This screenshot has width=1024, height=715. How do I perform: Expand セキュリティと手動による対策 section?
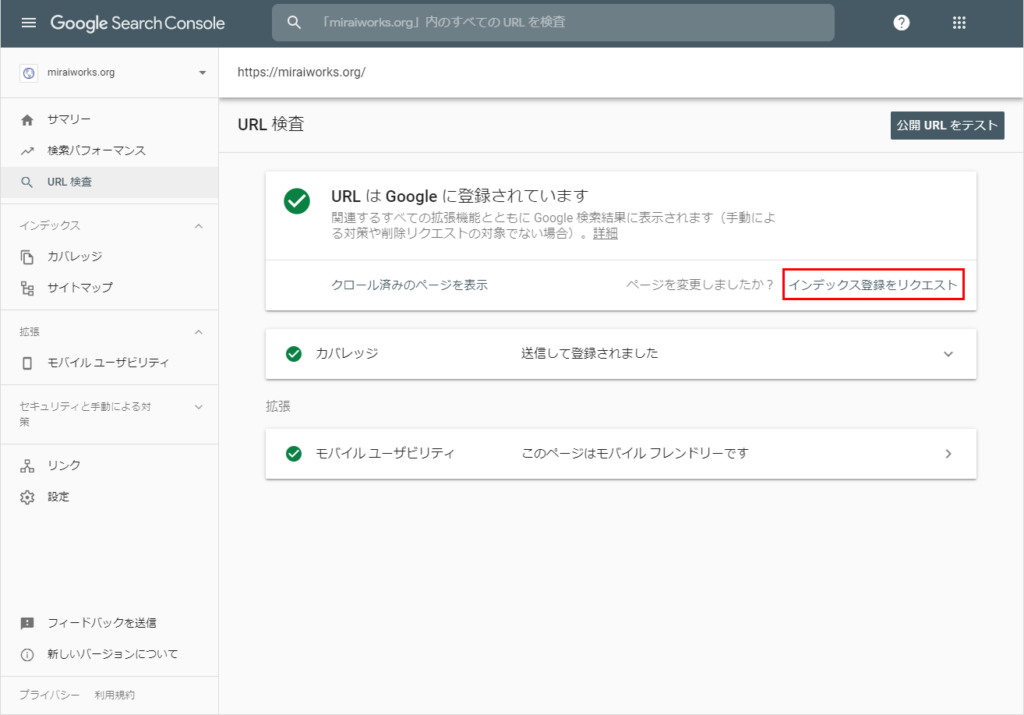[x=199, y=407]
